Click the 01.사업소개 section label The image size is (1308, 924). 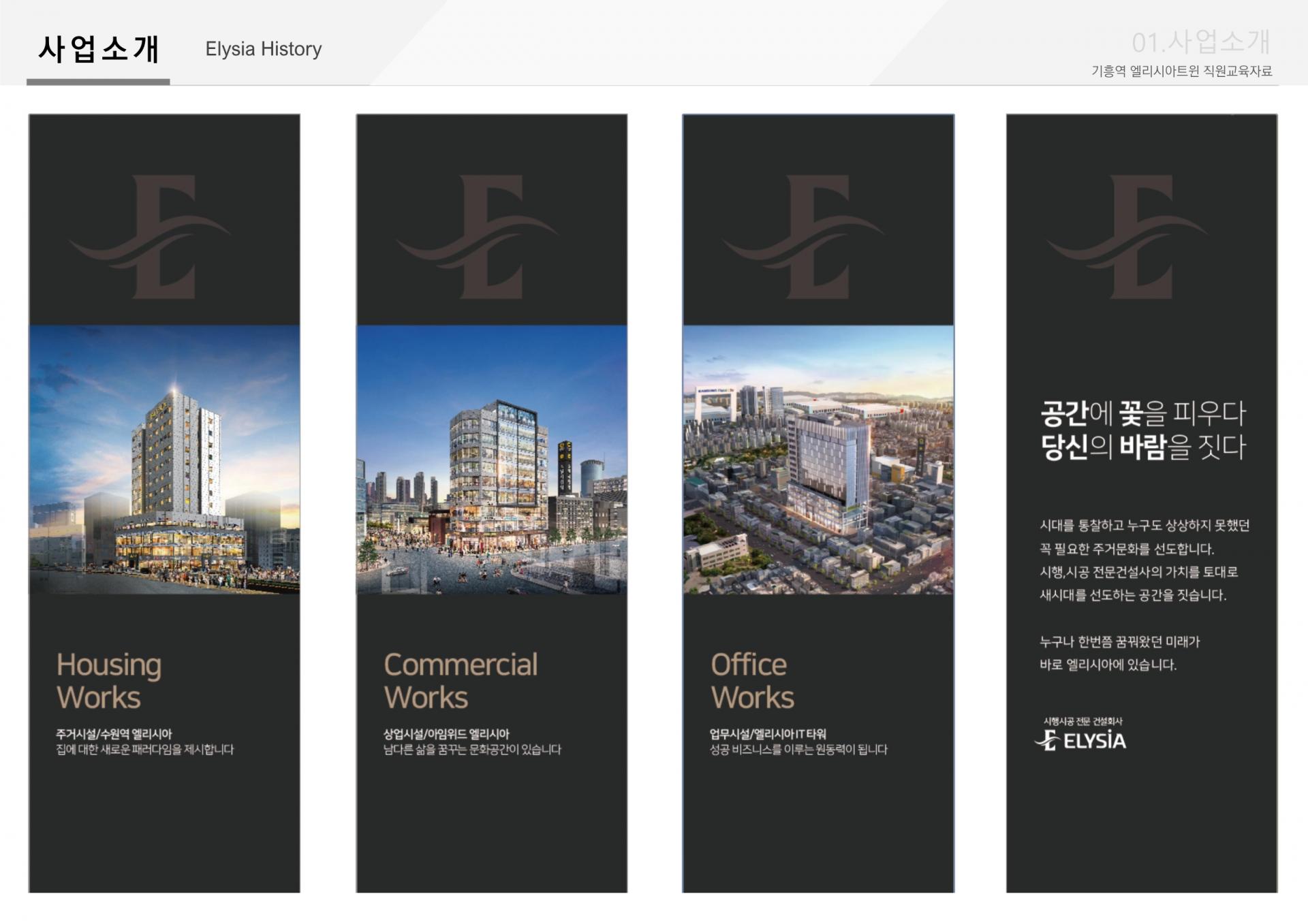pos(1200,42)
